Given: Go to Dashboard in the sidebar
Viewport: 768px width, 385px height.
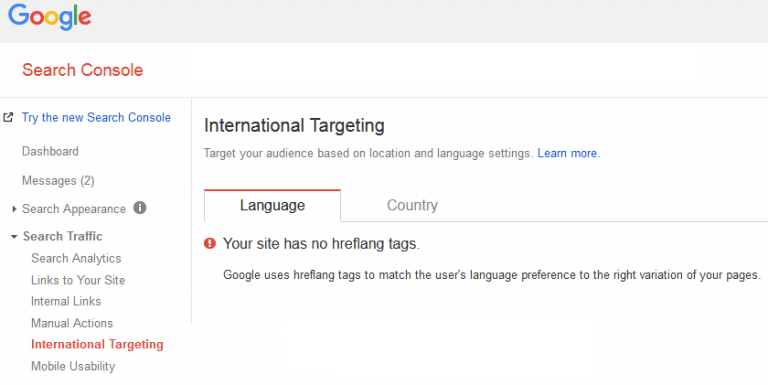Looking at the screenshot, I should coord(50,151).
